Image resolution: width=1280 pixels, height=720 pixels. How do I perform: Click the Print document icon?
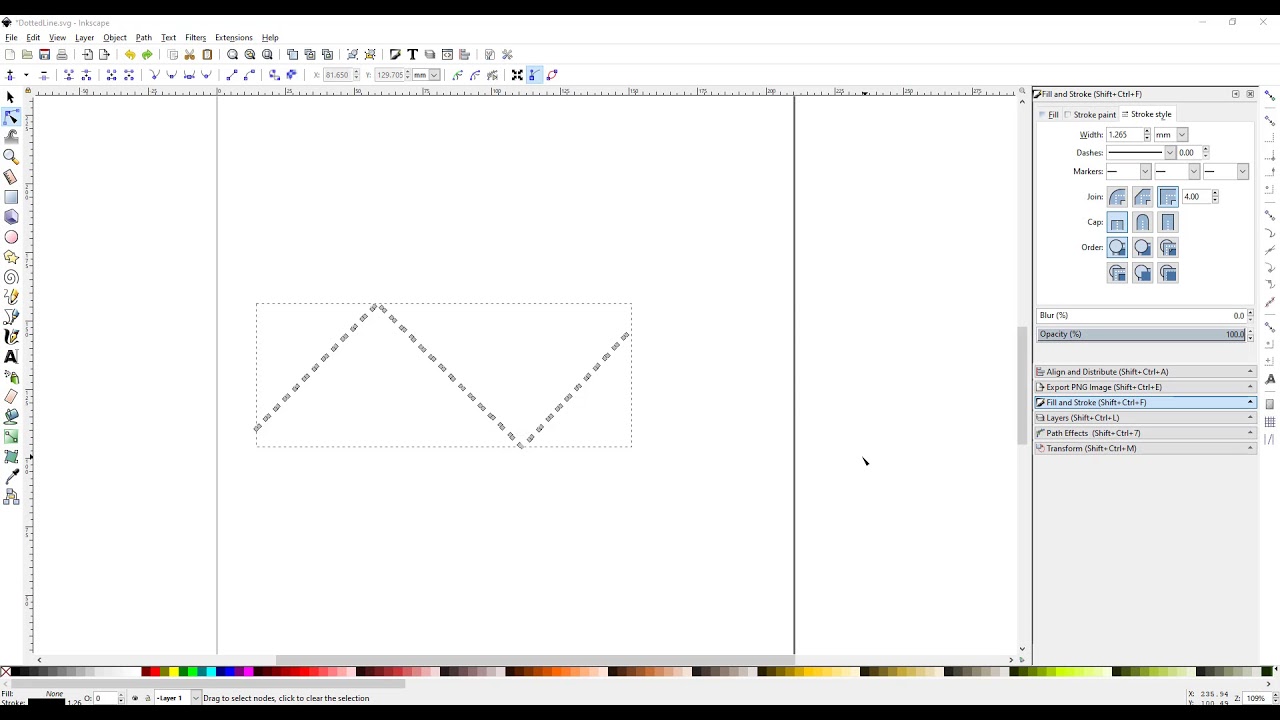(62, 55)
